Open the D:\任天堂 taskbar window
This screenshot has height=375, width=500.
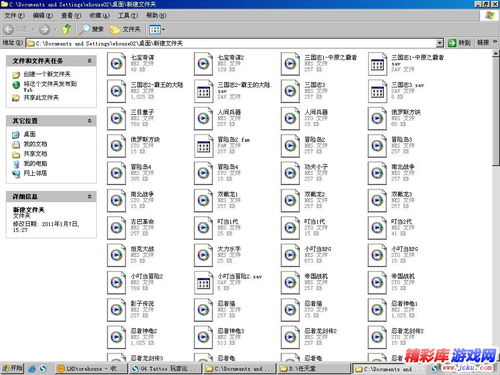click(313, 368)
